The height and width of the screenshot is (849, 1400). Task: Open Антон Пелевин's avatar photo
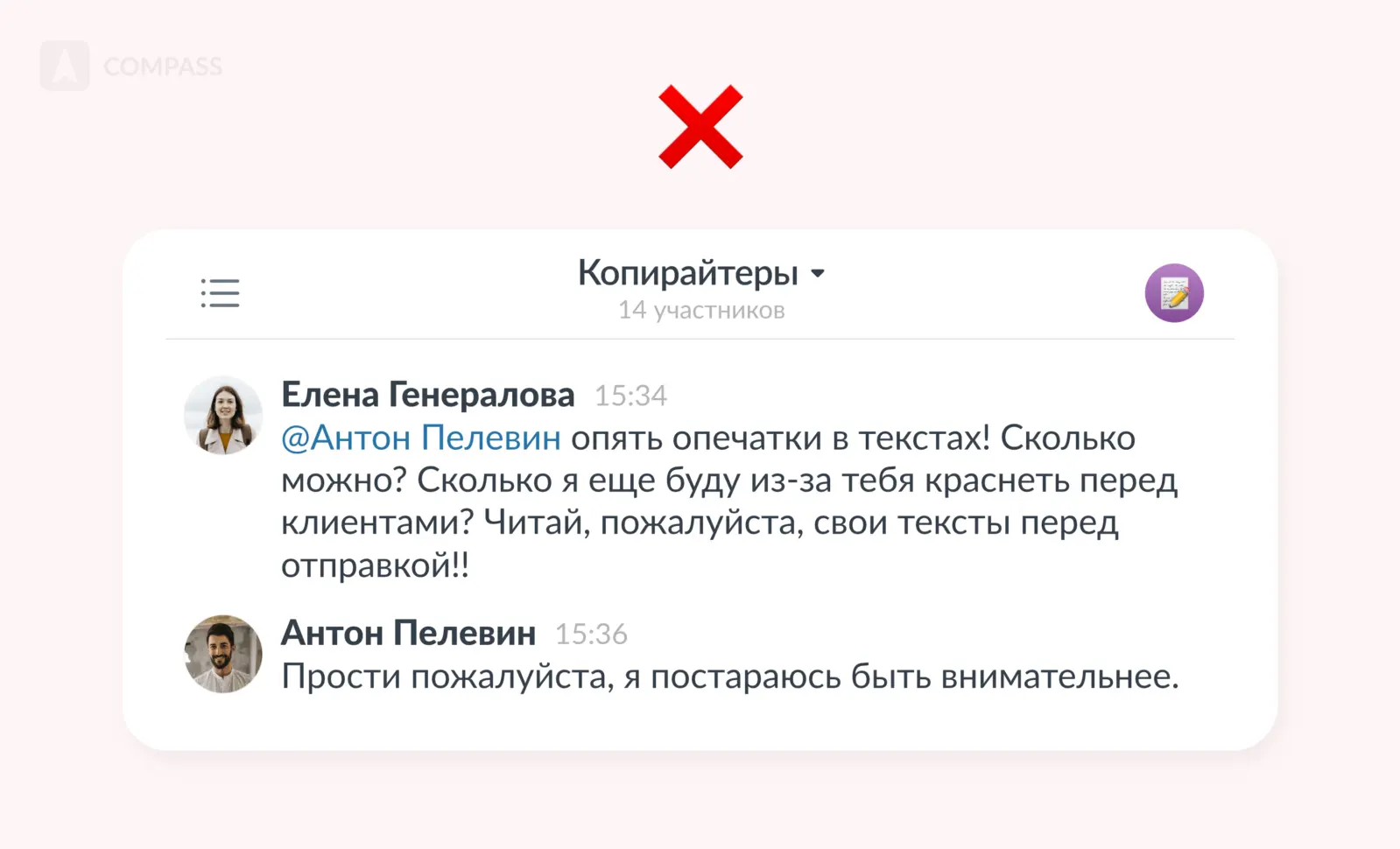pos(223,654)
